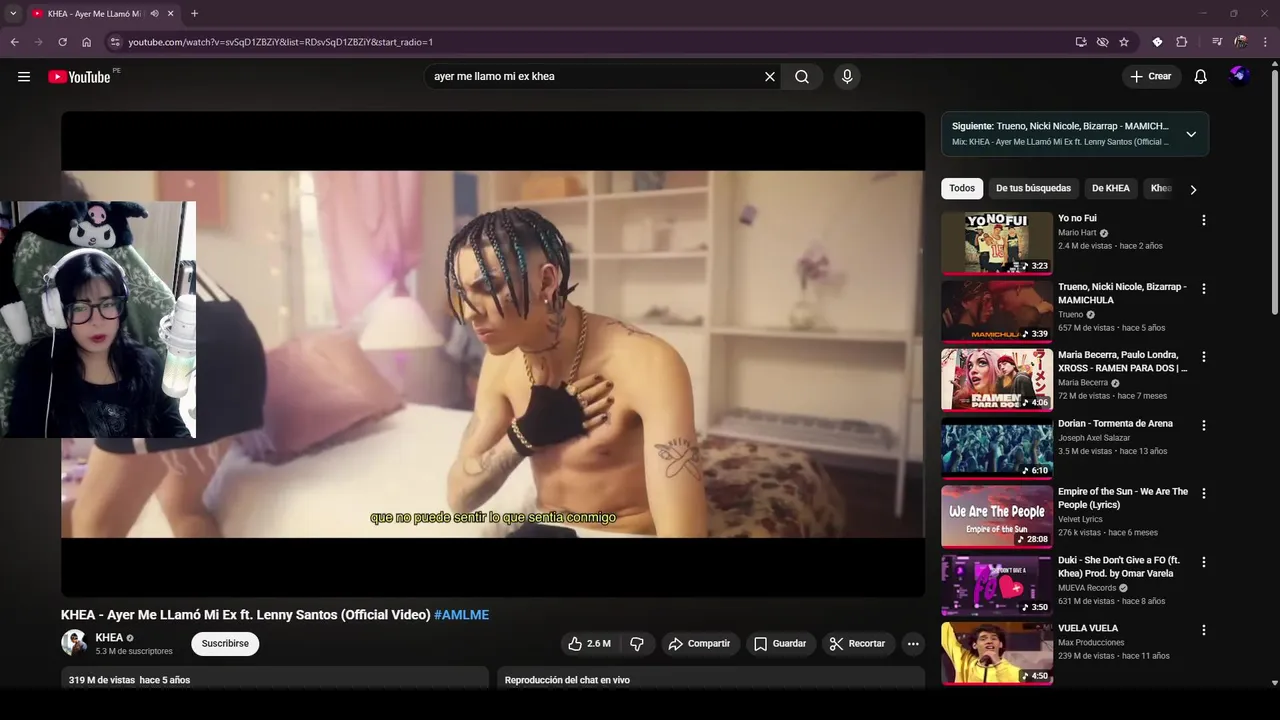This screenshot has height=720, width=1280.
Task: Open more actions three-dot menu under video
Action: pyautogui.click(x=913, y=644)
